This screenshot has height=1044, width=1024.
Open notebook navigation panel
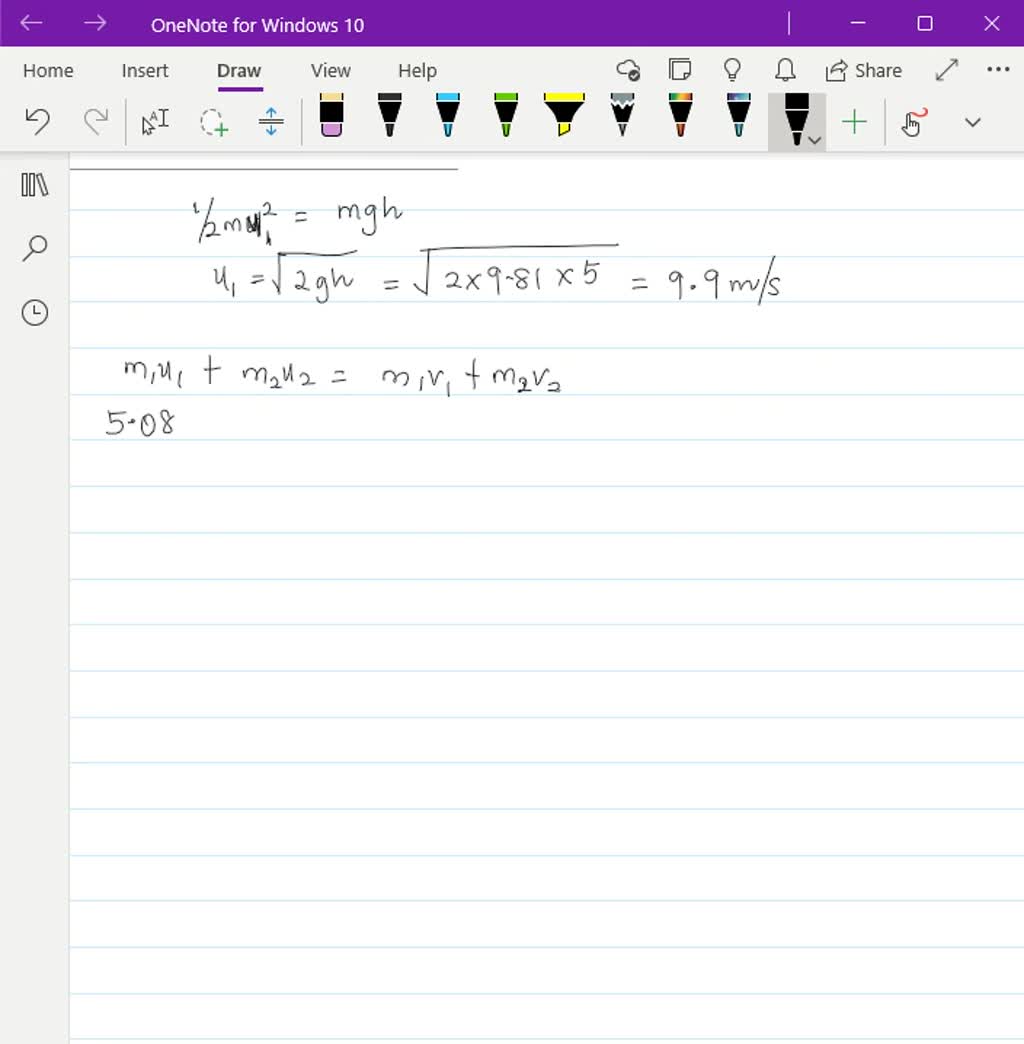pos(35,184)
